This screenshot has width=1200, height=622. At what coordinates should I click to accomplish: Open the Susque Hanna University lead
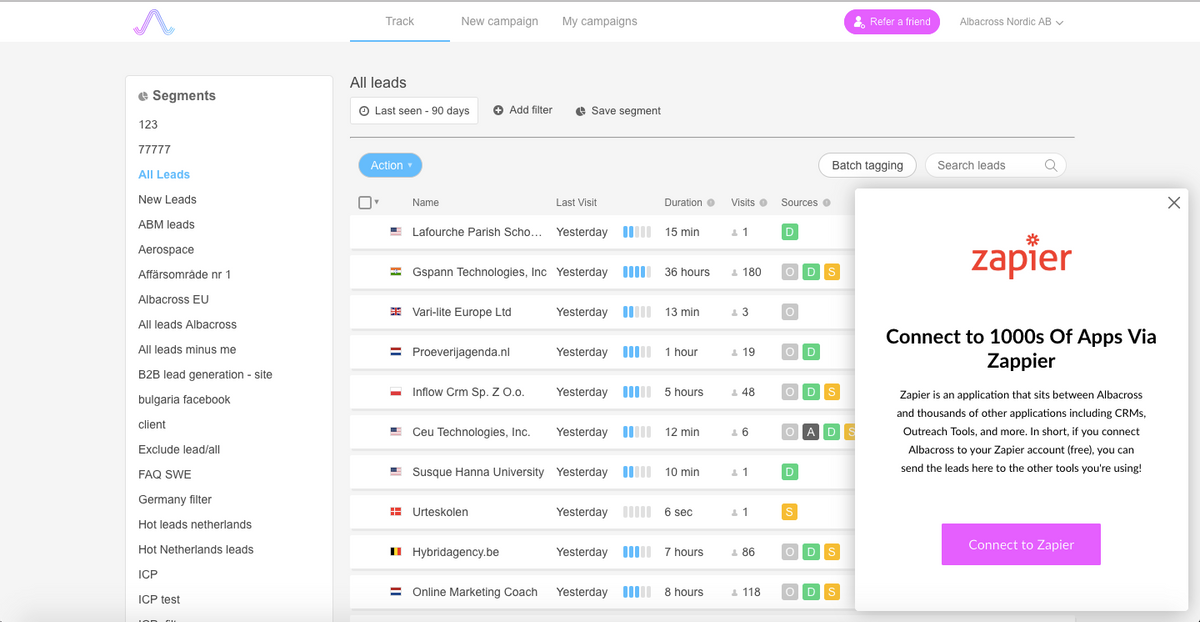click(478, 472)
